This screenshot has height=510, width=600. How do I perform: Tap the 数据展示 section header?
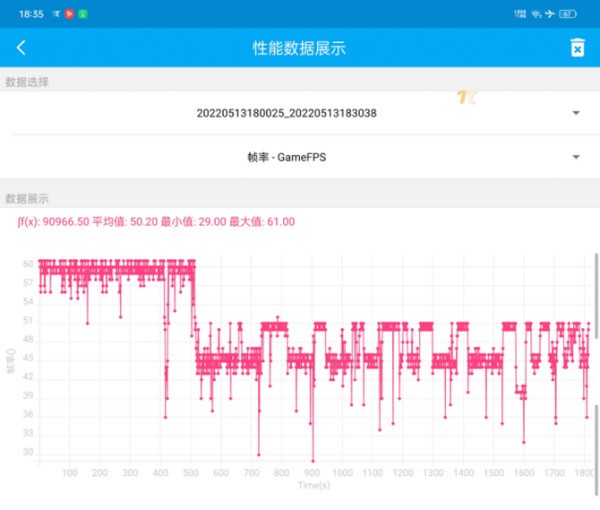27,199
